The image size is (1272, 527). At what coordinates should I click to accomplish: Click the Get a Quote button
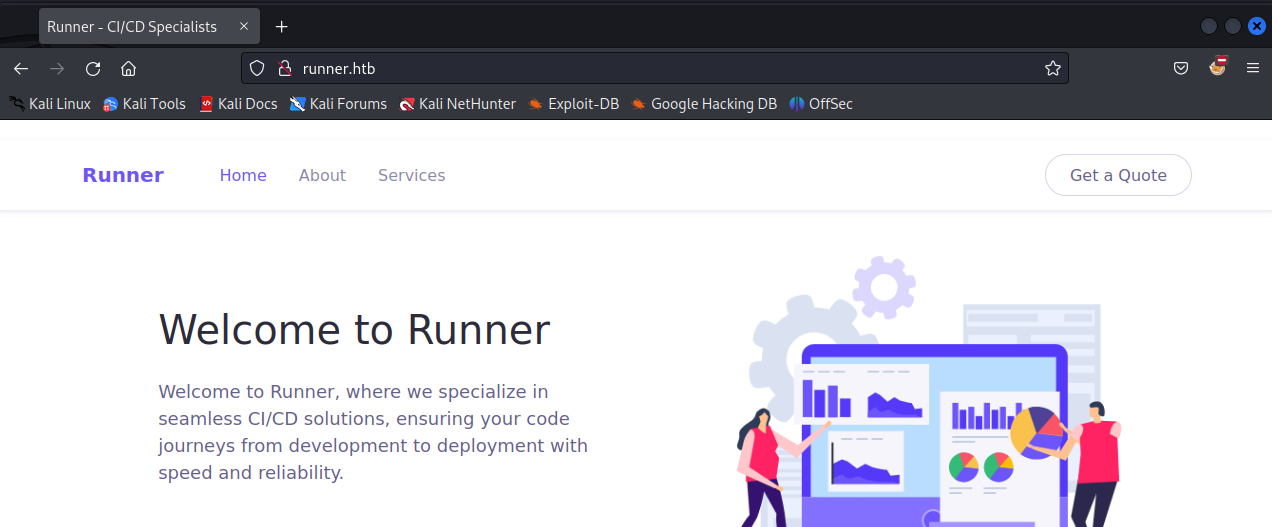click(x=1118, y=175)
